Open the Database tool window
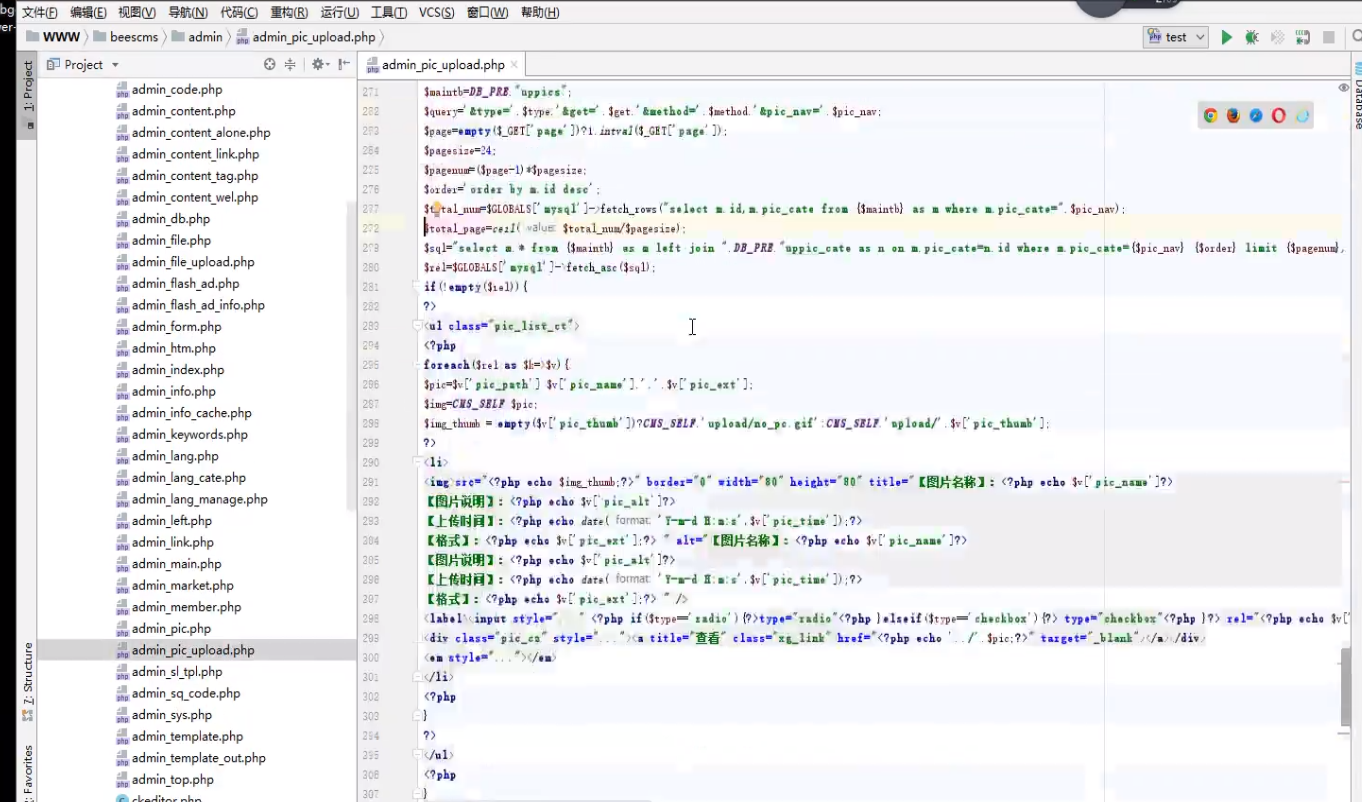The image size is (1362, 802). coord(1356,95)
